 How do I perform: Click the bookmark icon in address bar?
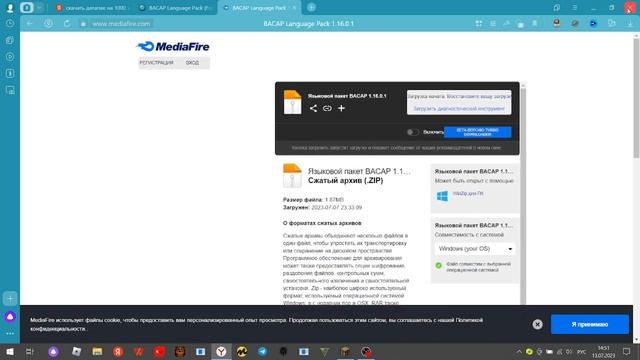[x=534, y=24]
